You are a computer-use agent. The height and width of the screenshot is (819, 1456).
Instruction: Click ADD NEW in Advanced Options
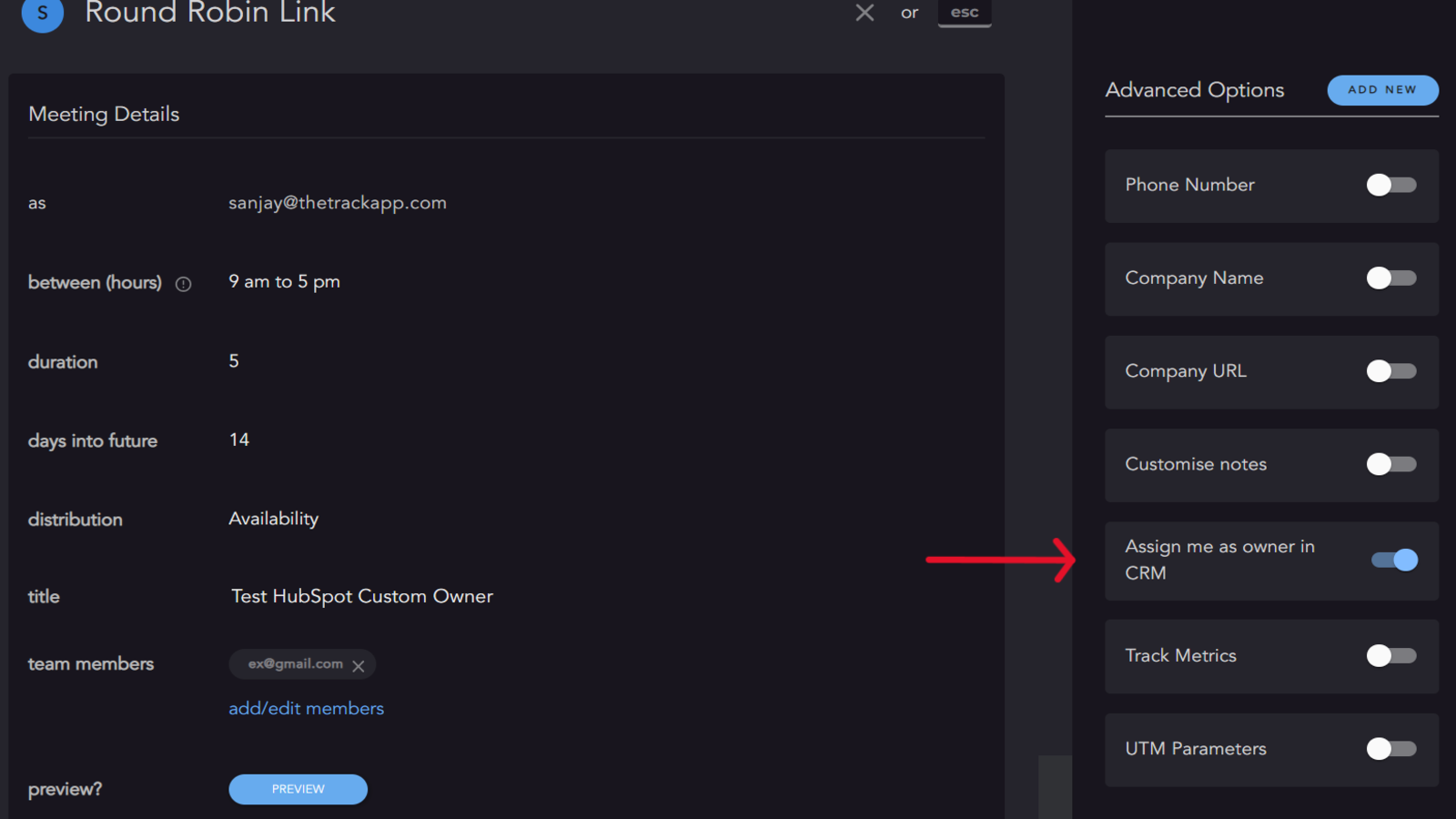tap(1382, 90)
